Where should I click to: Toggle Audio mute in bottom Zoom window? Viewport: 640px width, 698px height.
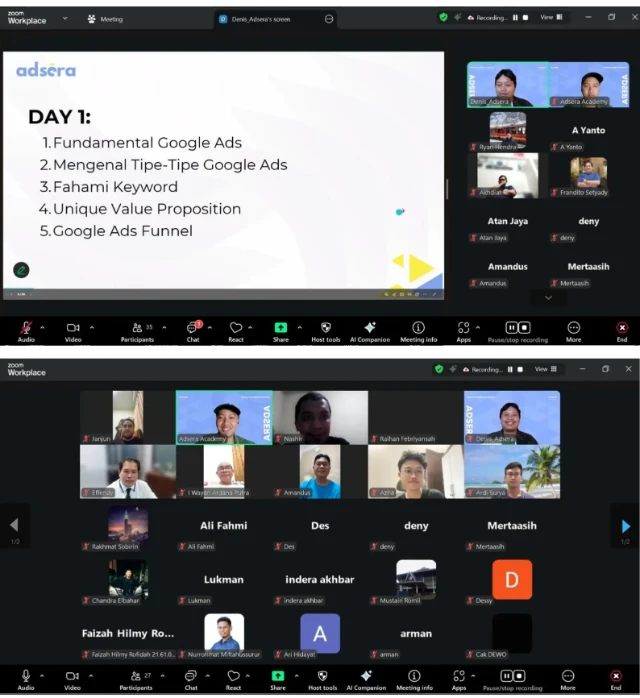pyautogui.click(x=26, y=680)
